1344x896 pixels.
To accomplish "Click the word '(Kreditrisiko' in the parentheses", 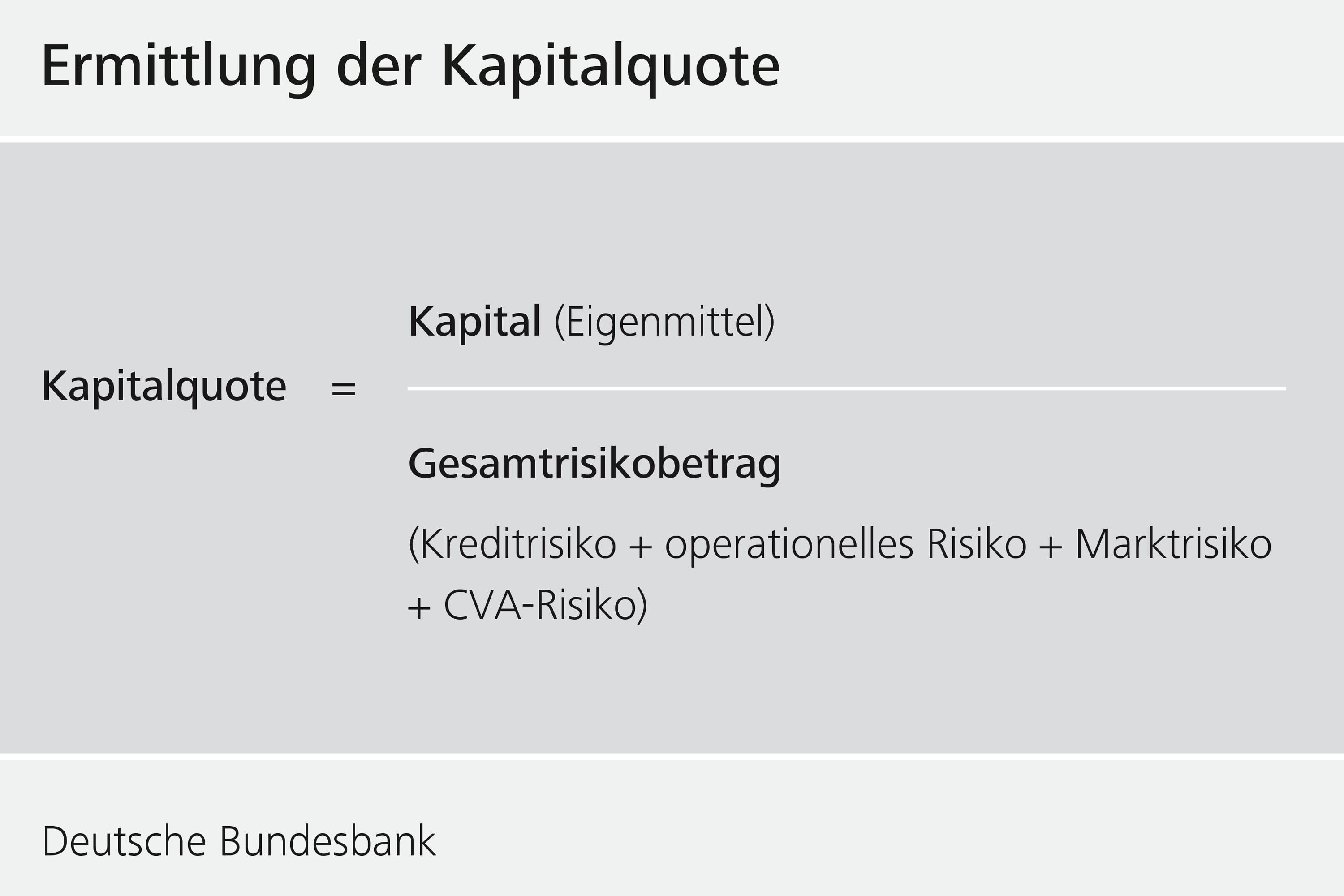I will point(513,545).
